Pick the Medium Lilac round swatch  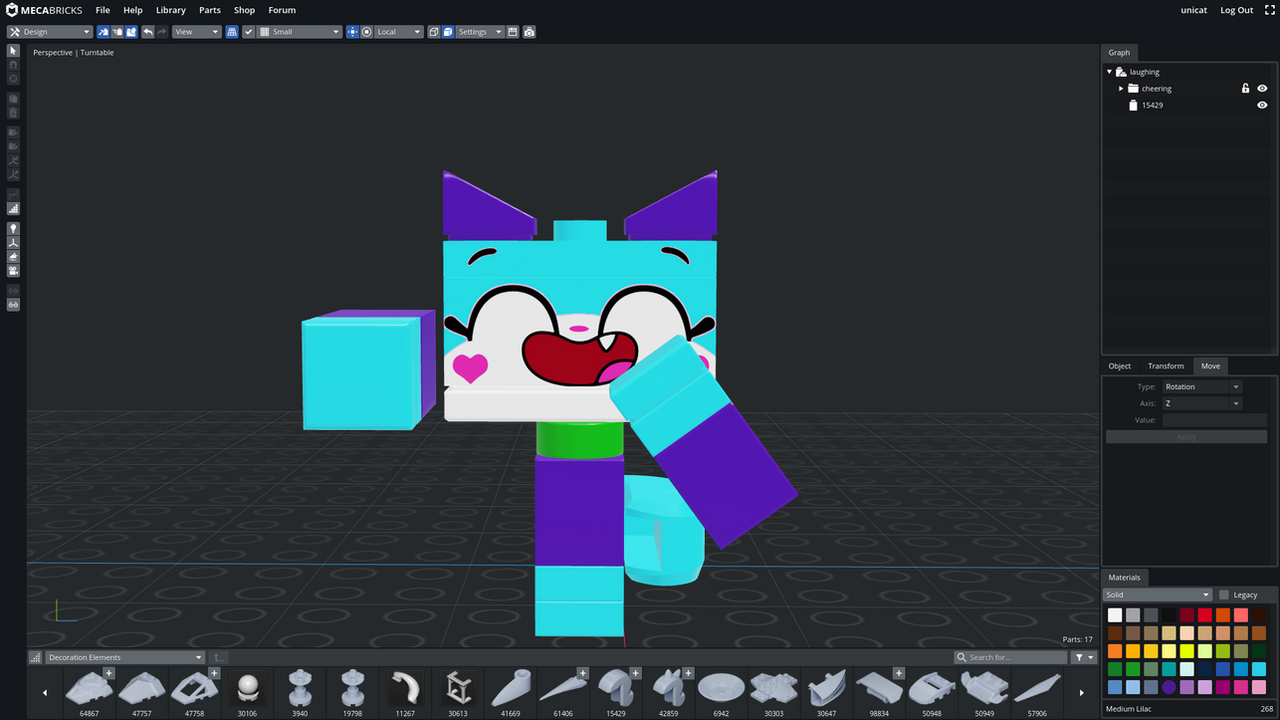[1169, 687]
